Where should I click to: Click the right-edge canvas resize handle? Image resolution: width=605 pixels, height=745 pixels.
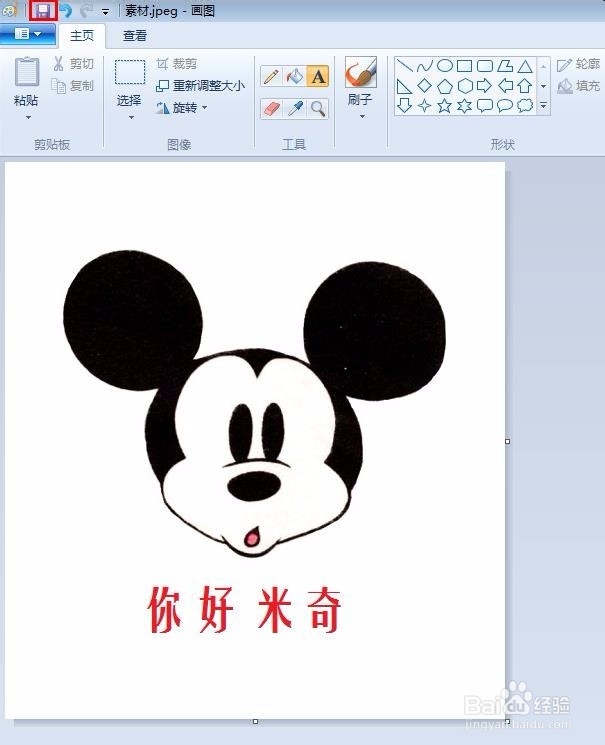click(x=508, y=441)
